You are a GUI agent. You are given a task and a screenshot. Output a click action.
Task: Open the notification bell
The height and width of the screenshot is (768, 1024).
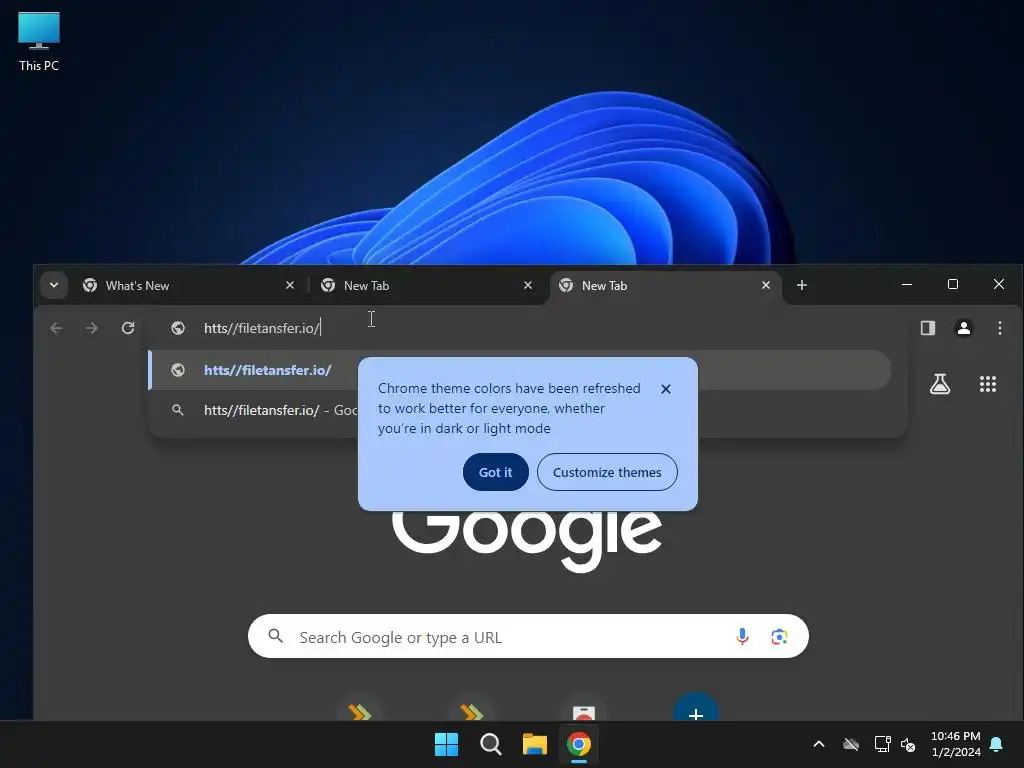pyautogui.click(x=997, y=744)
